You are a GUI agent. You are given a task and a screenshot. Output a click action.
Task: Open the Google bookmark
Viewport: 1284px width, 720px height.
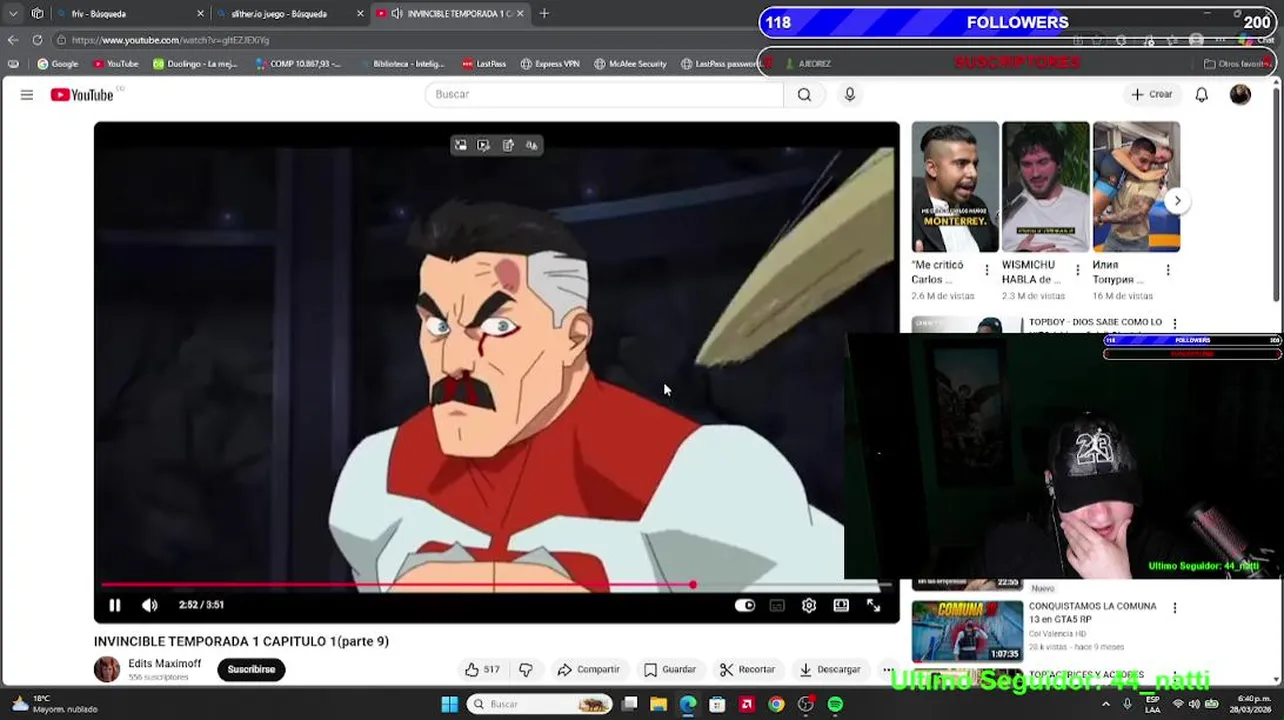click(x=57, y=64)
